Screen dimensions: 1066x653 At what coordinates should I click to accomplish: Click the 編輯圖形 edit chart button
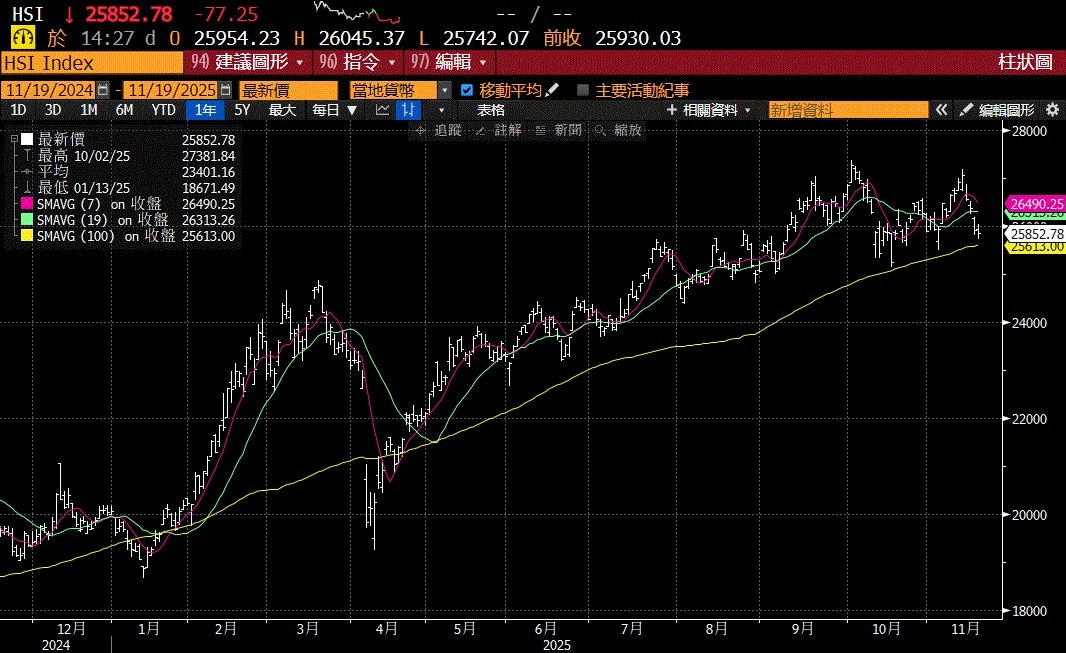pyautogui.click(x=998, y=110)
